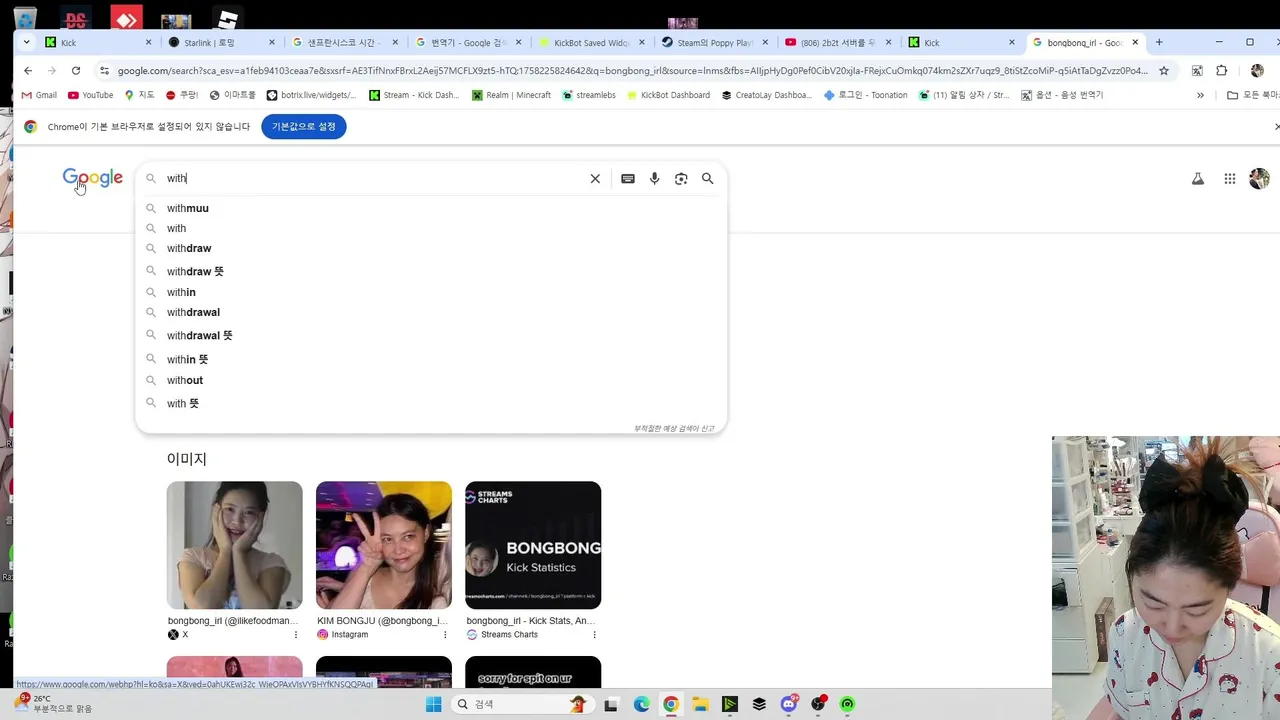
Task: Open Task View in the taskbar
Action: pyautogui.click(x=611, y=704)
